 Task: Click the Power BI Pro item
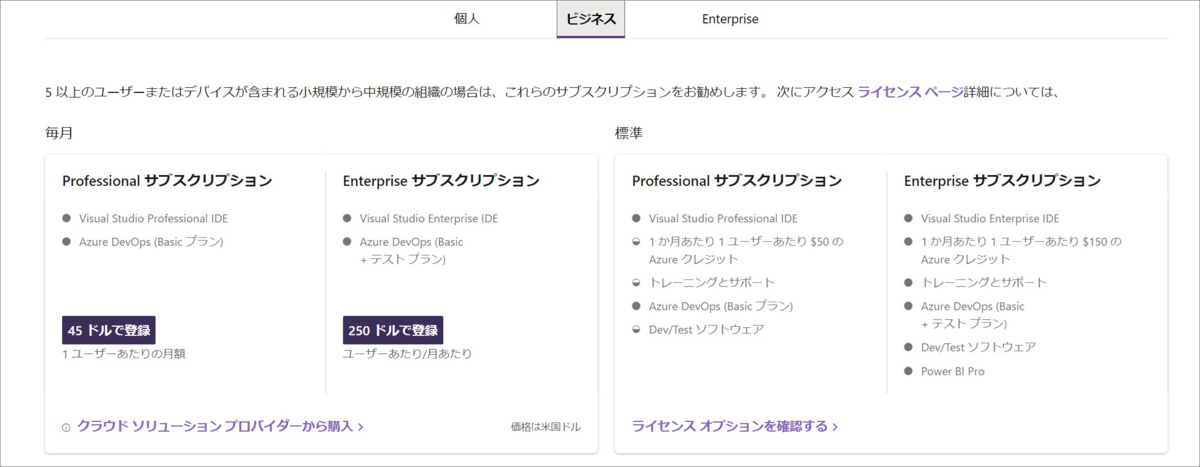953,371
